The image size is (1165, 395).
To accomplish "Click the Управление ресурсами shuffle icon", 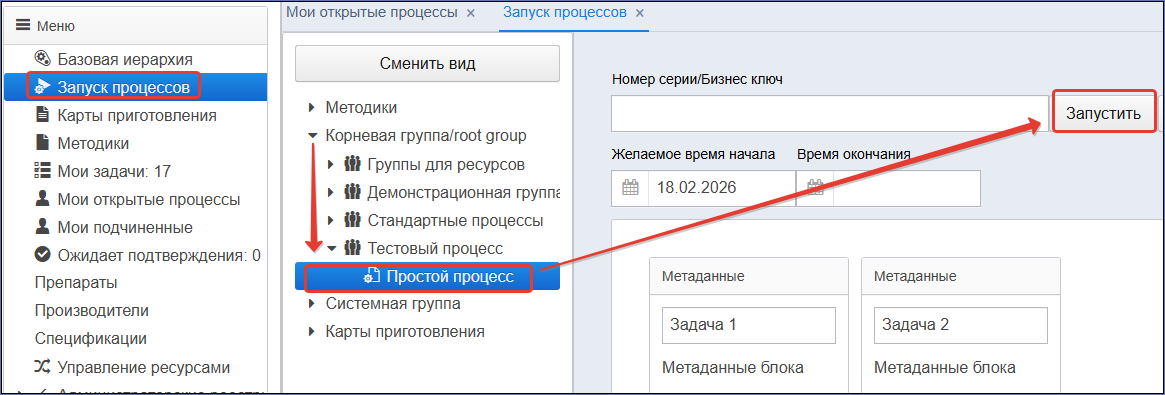I will (x=43, y=367).
